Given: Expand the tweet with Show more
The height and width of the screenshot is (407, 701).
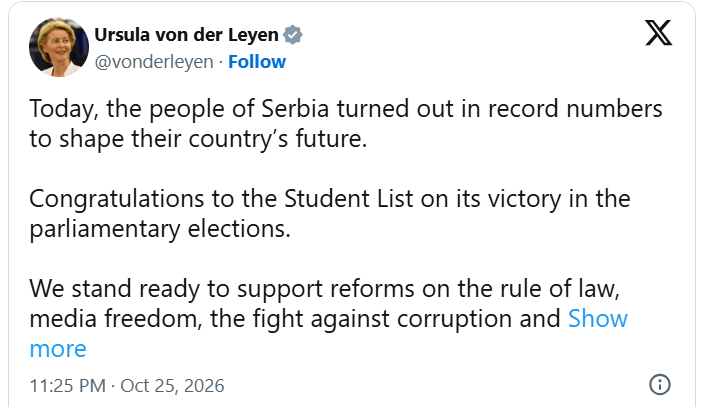Looking at the screenshot, I should point(598,318).
